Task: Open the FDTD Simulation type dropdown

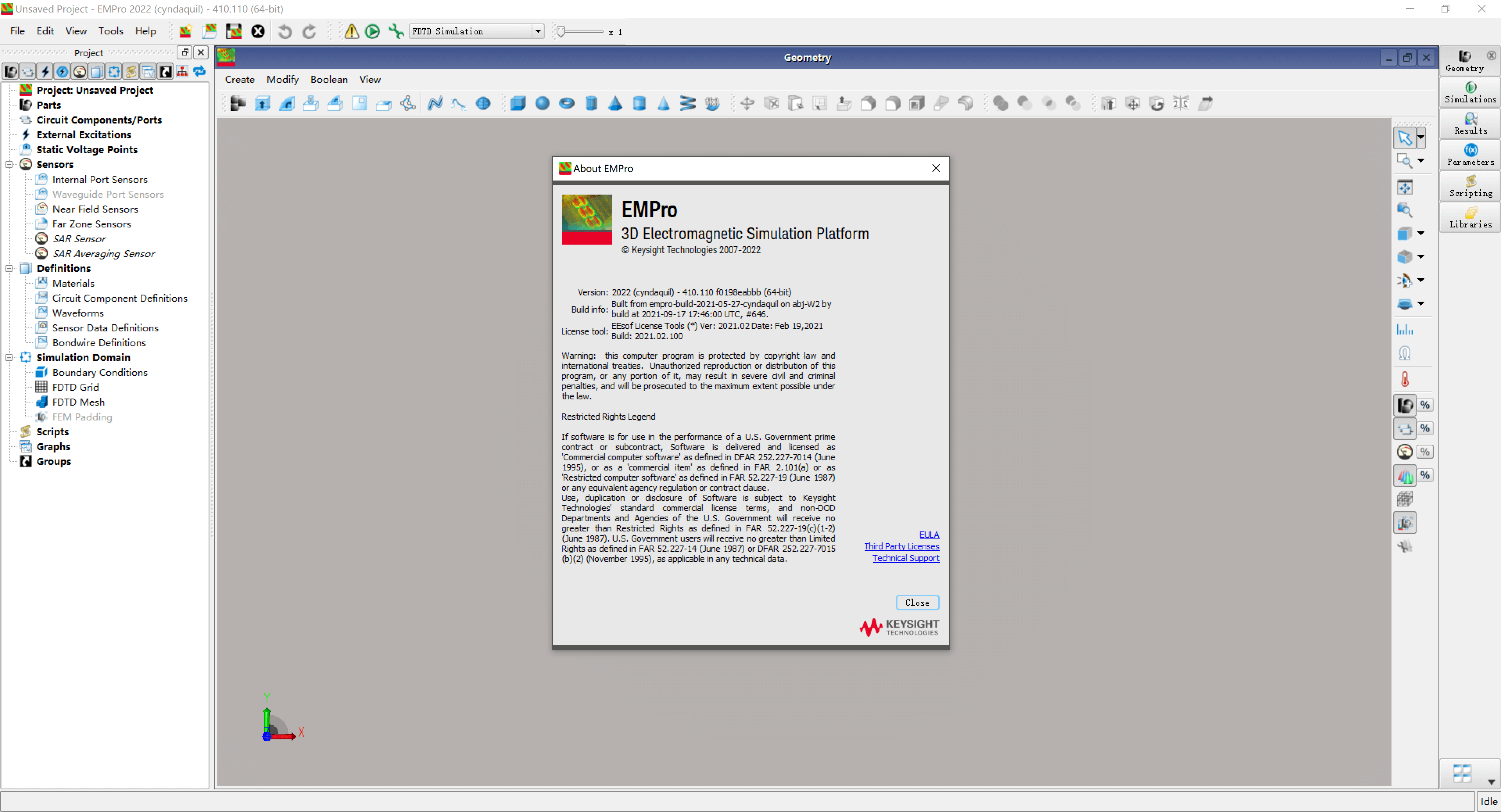Action: [537, 31]
